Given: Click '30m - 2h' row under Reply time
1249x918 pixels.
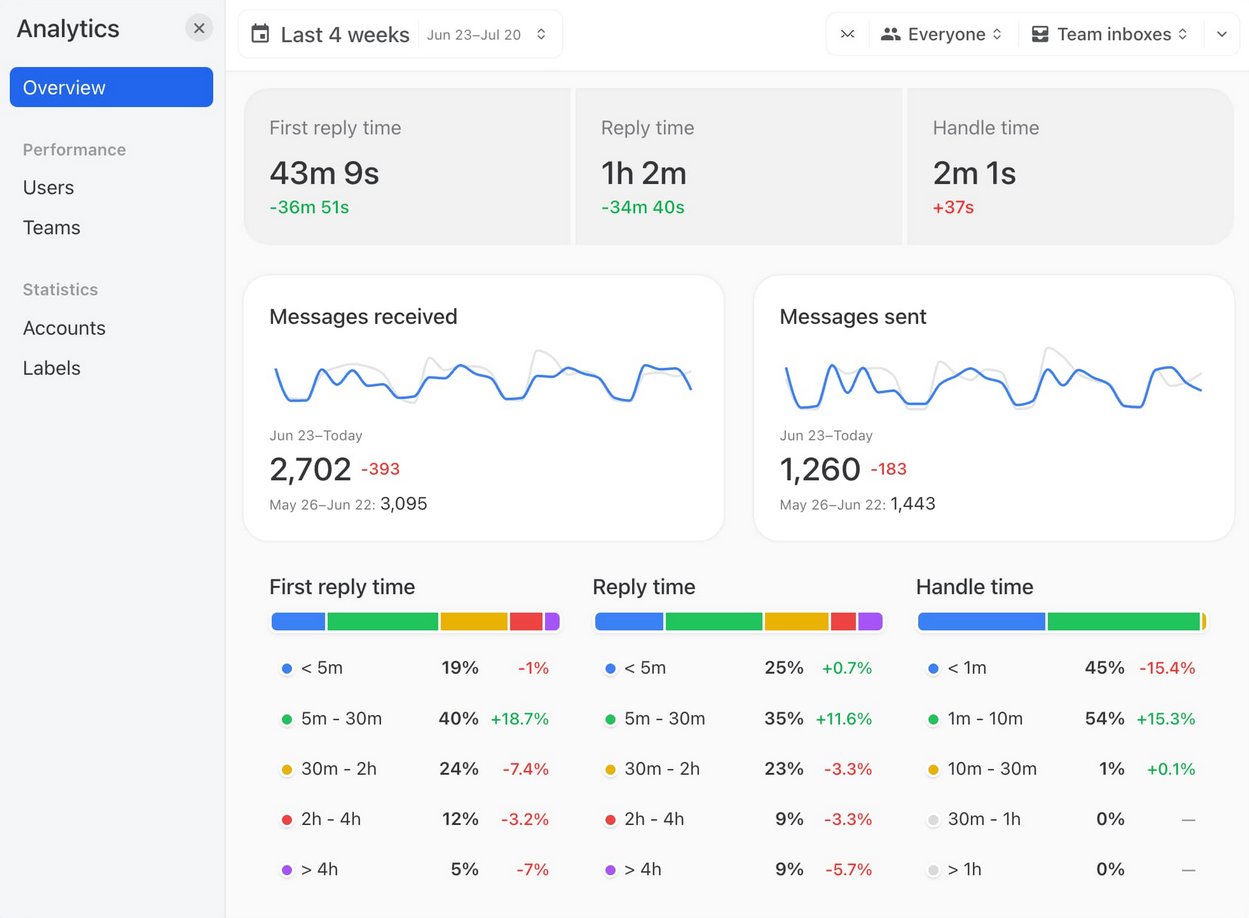Looking at the screenshot, I should tap(738, 769).
